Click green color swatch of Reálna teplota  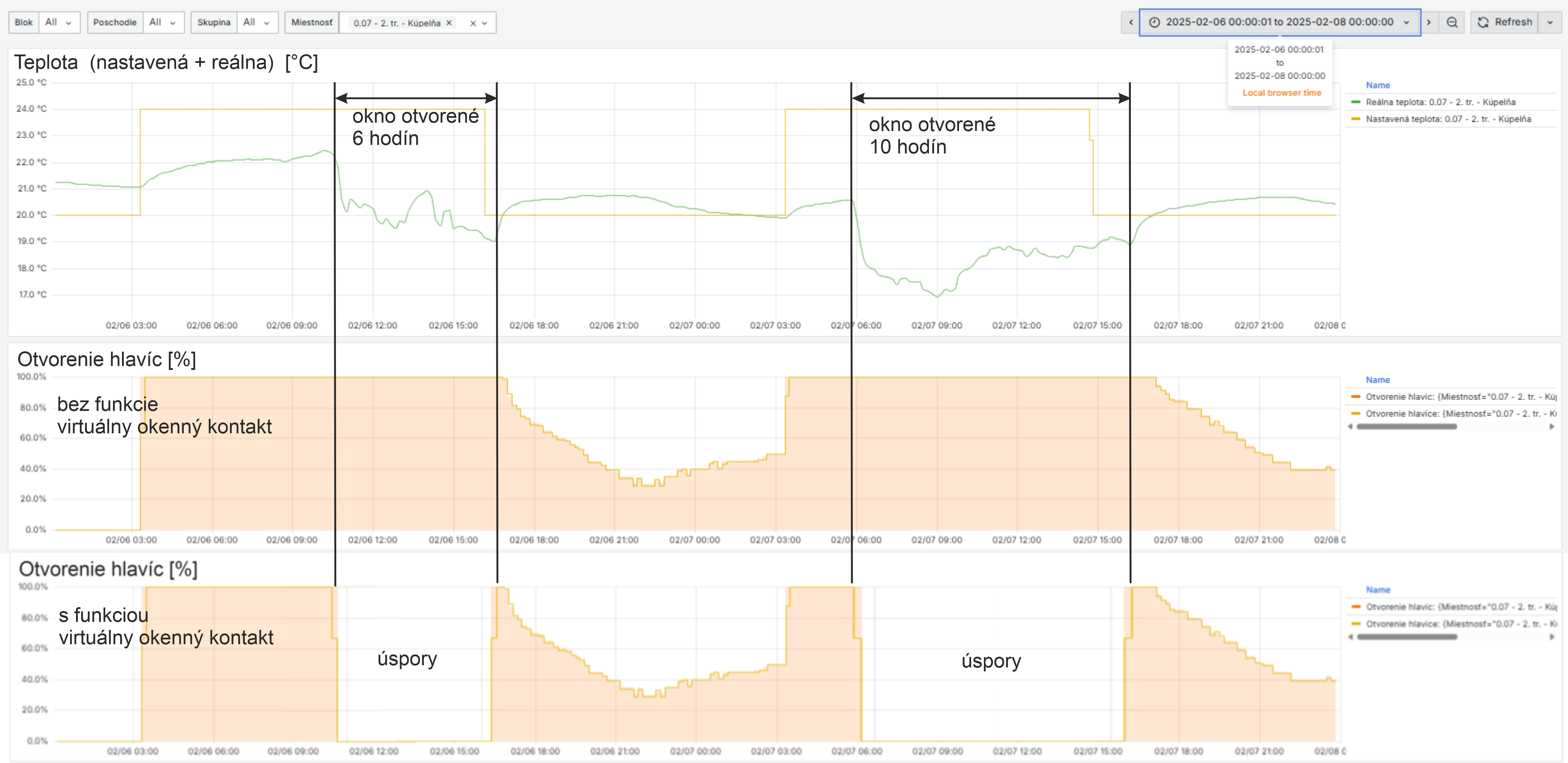point(1356,102)
